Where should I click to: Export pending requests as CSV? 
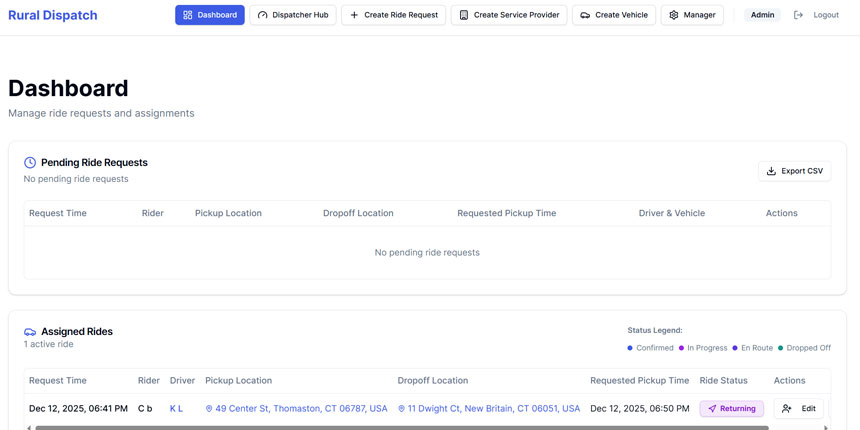point(795,171)
